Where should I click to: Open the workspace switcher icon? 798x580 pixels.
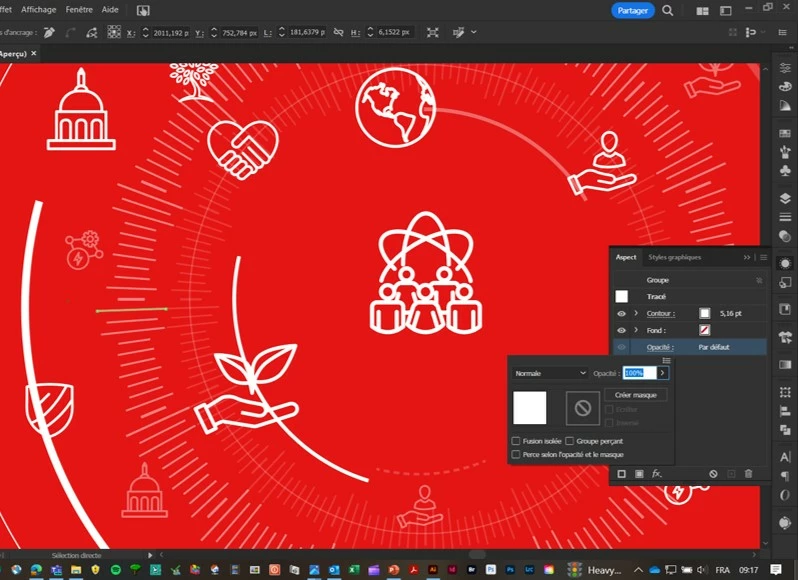pyautogui.click(x=726, y=11)
